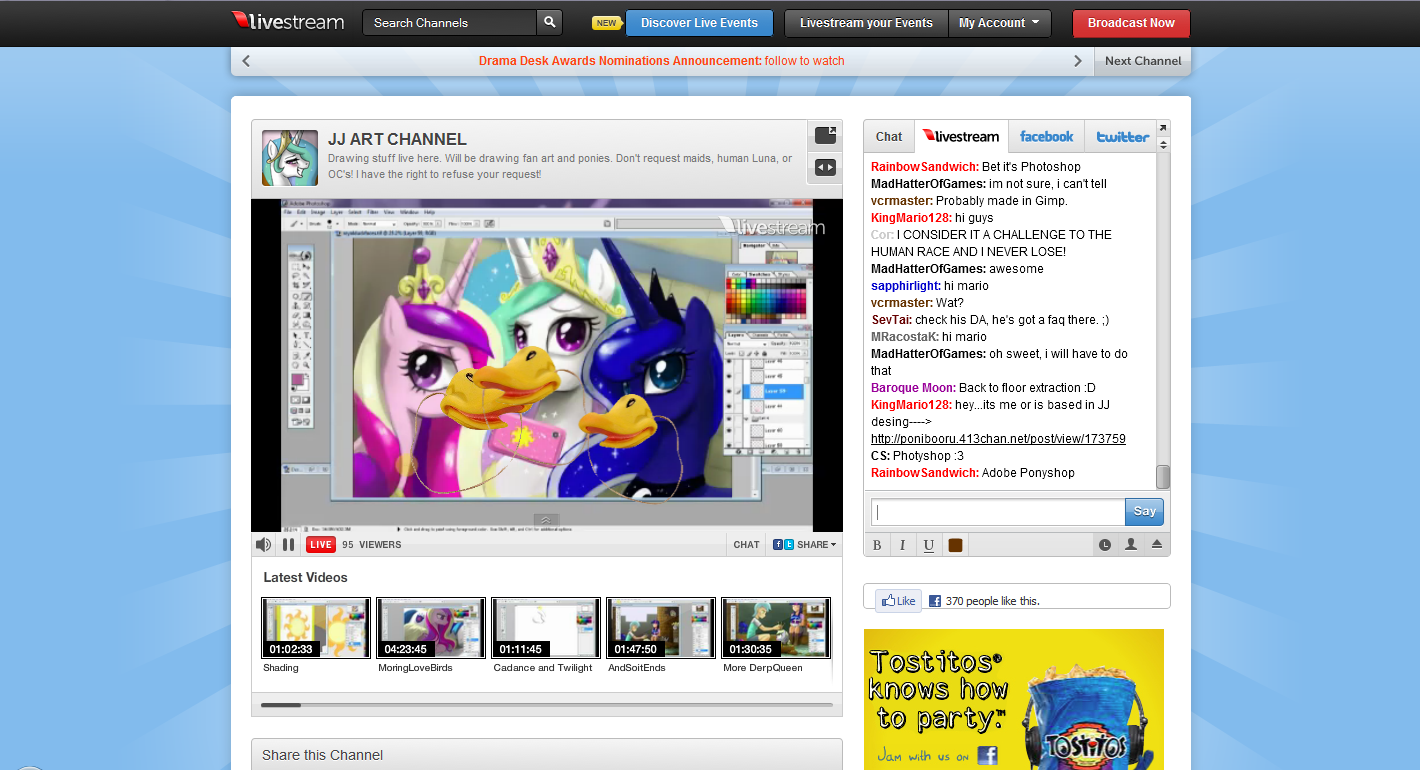Go to next announcement with right arrow

(x=1078, y=61)
